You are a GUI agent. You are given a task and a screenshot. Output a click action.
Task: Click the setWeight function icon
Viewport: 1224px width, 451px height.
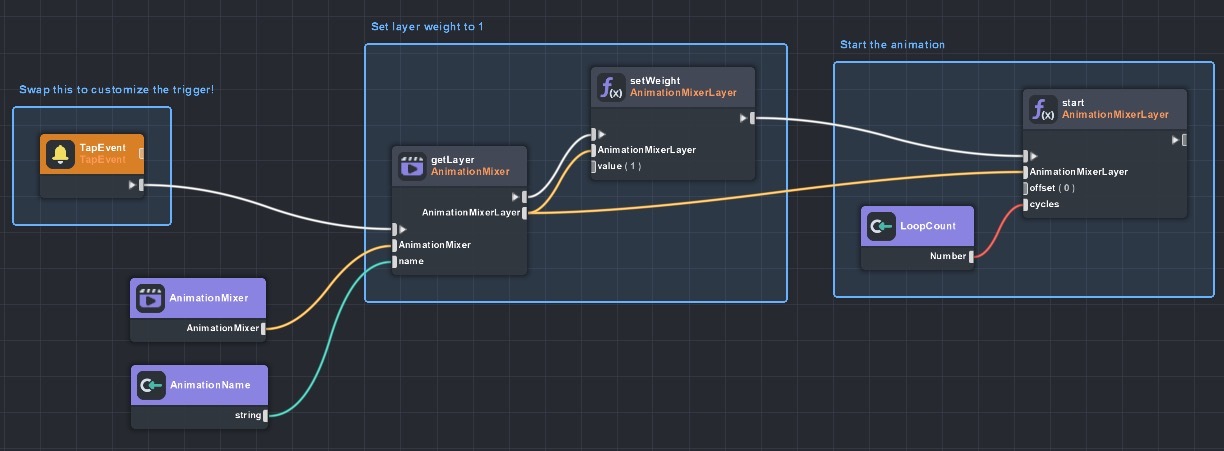point(610,87)
